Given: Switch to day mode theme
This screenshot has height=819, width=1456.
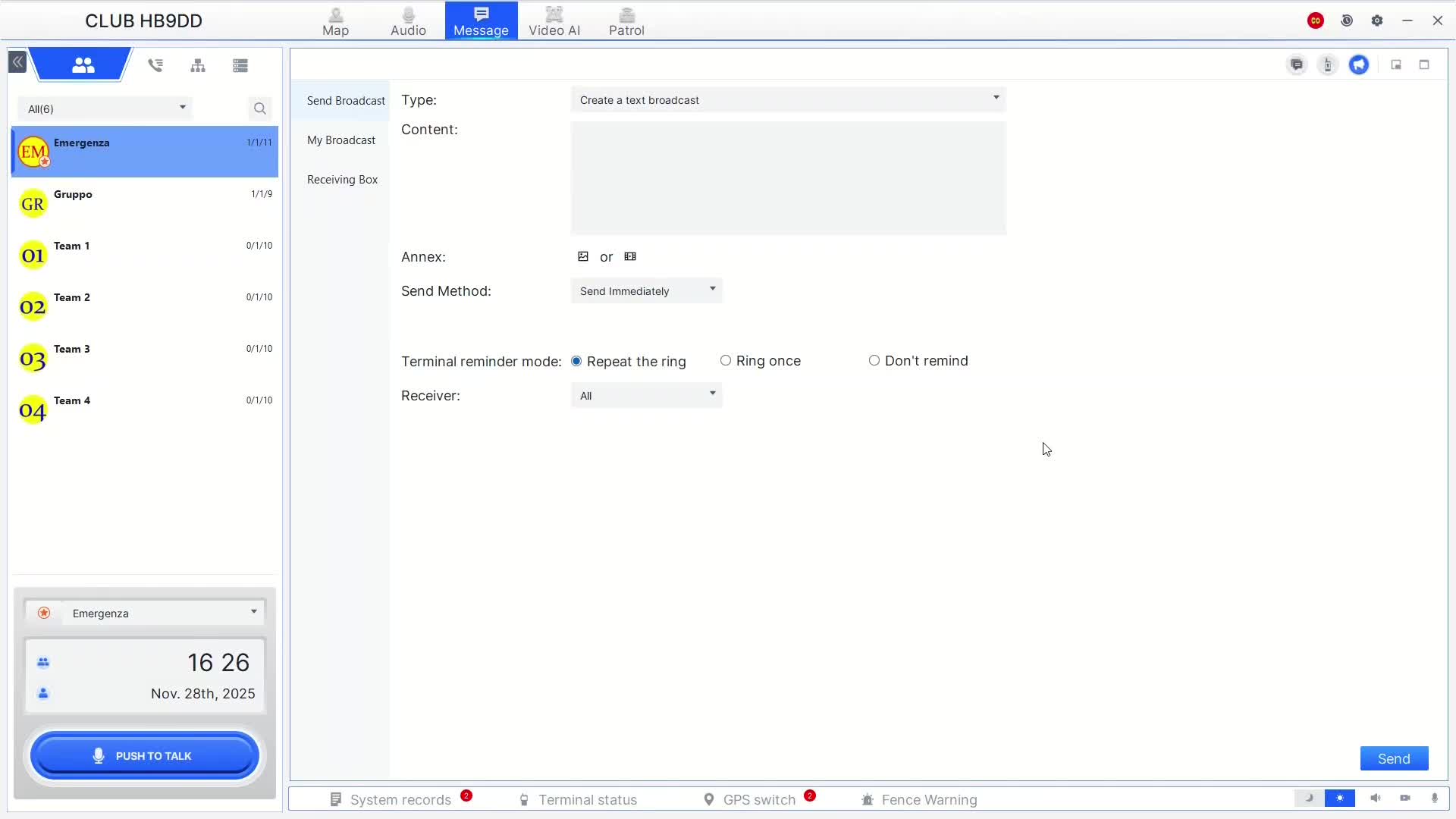Looking at the screenshot, I should click(x=1340, y=798).
